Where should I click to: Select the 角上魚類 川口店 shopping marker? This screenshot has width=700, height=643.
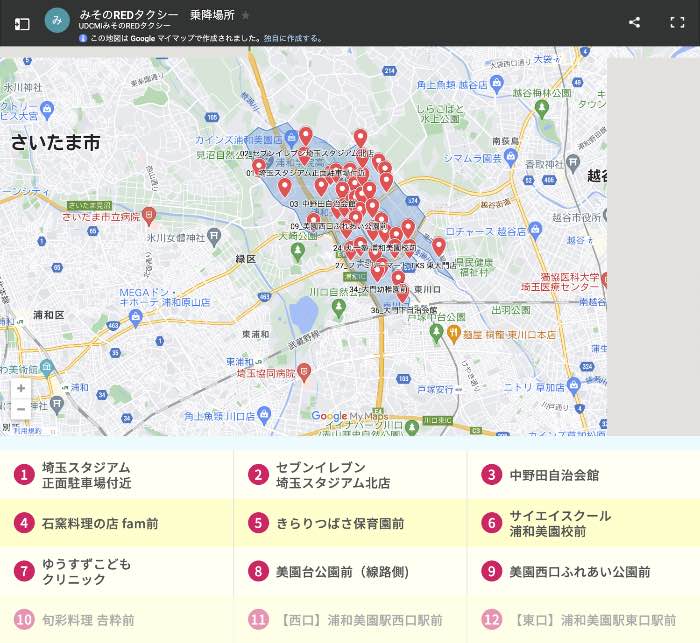click(264, 415)
